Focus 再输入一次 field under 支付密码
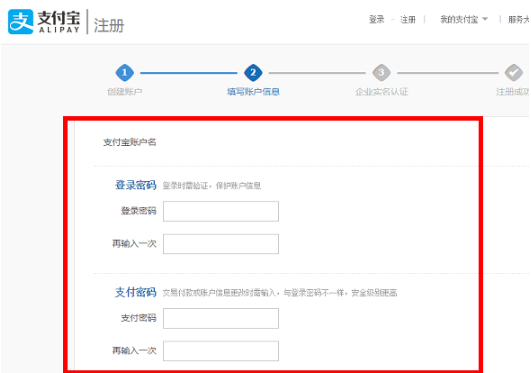The image size is (531, 373). (221, 351)
